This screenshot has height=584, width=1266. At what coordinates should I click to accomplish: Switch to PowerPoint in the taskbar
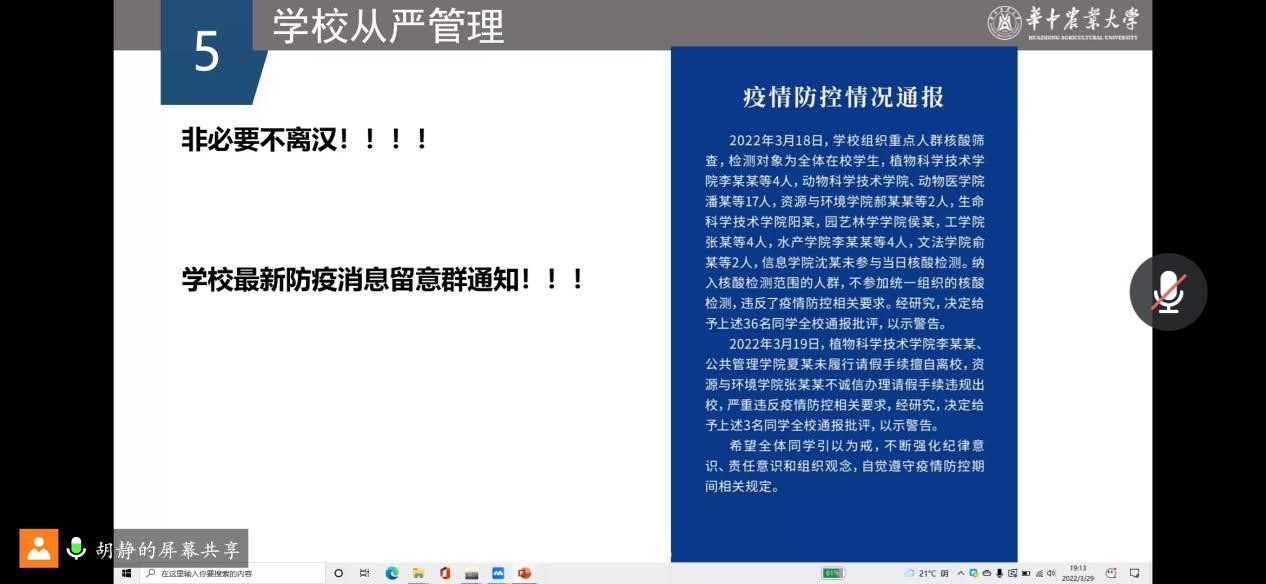point(523,573)
